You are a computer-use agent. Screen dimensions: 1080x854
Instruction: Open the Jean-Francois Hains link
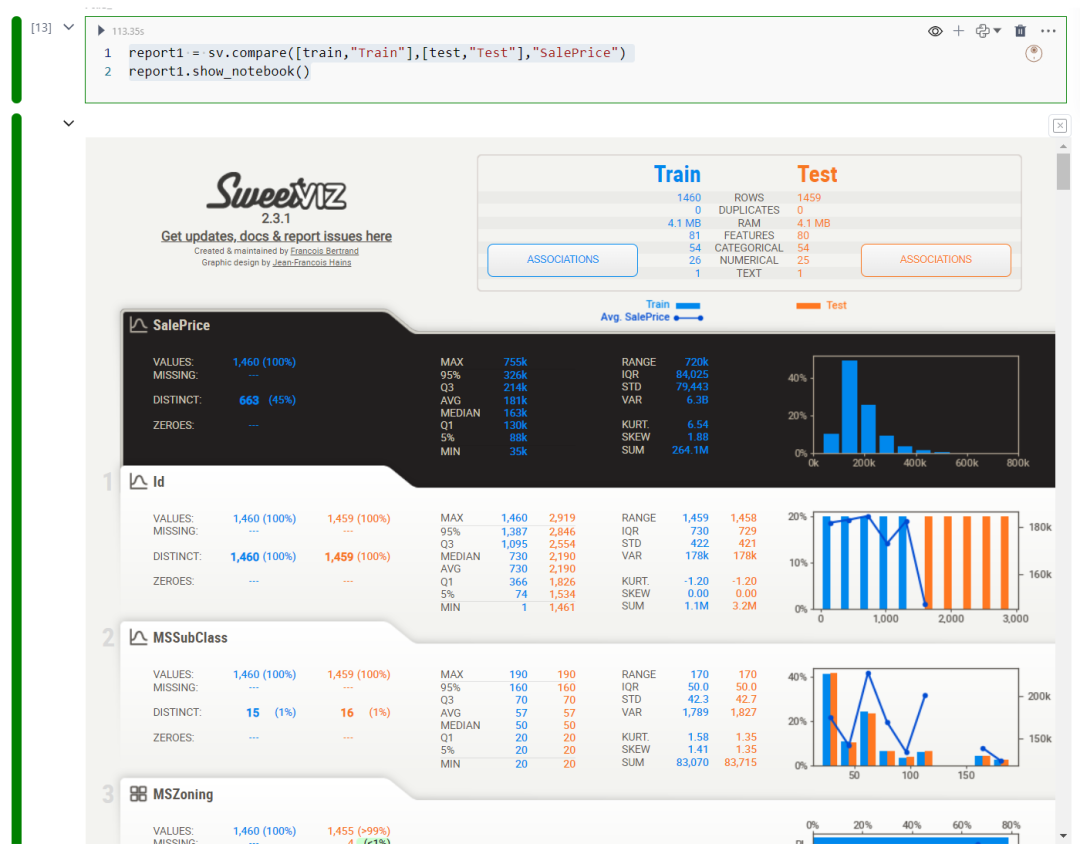(312, 262)
